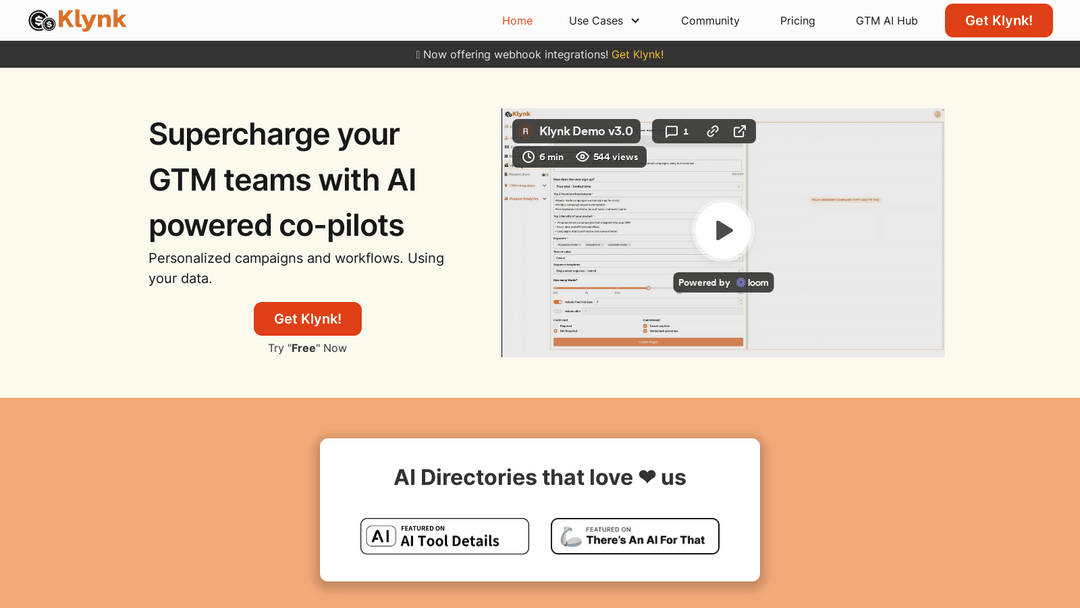This screenshot has width=1080, height=608.
Task: Follow the Get Klynk! link in announcement bar
Action: point(637,54)
